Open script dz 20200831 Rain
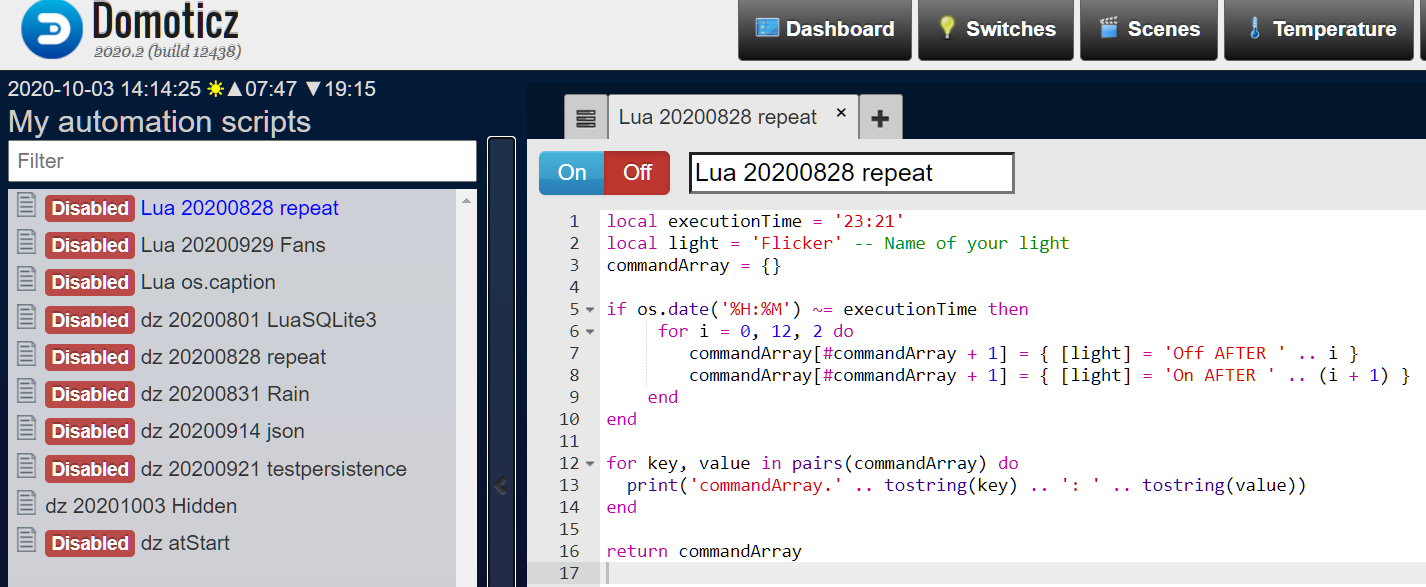This screenshot has width=1426, height=587. tap(225, 394)
